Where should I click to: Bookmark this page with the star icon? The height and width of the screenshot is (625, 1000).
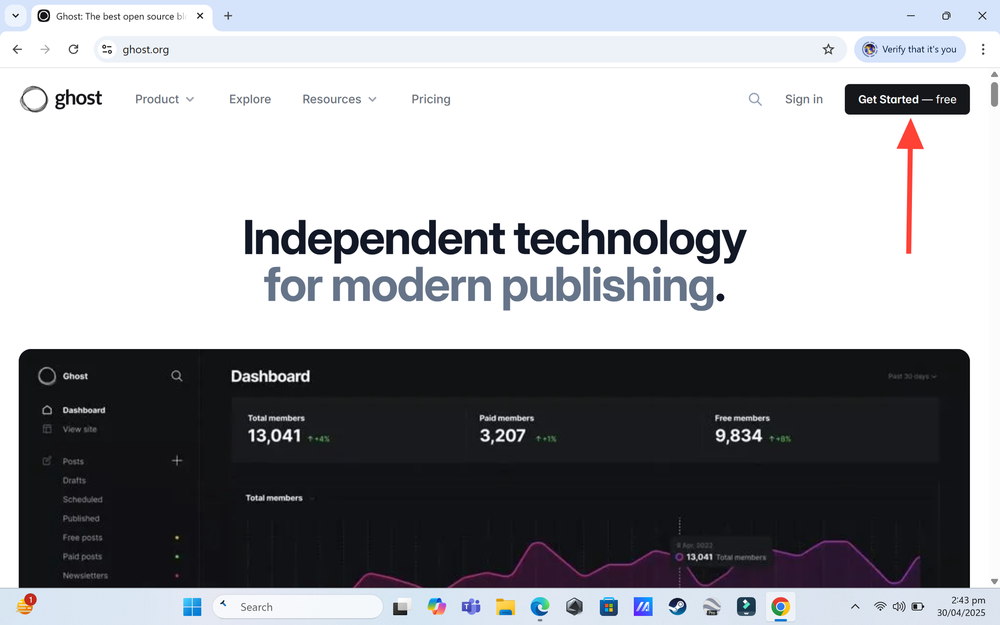click(828, 49)
